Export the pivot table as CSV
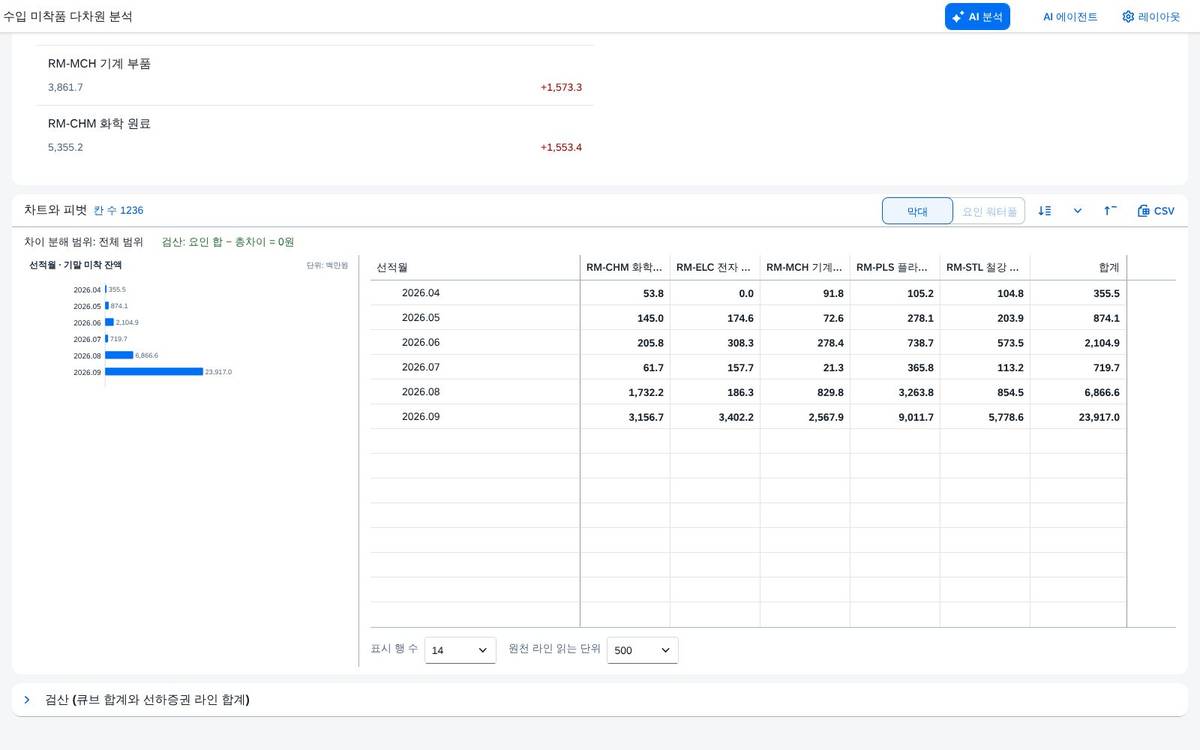 (1156, 211)
